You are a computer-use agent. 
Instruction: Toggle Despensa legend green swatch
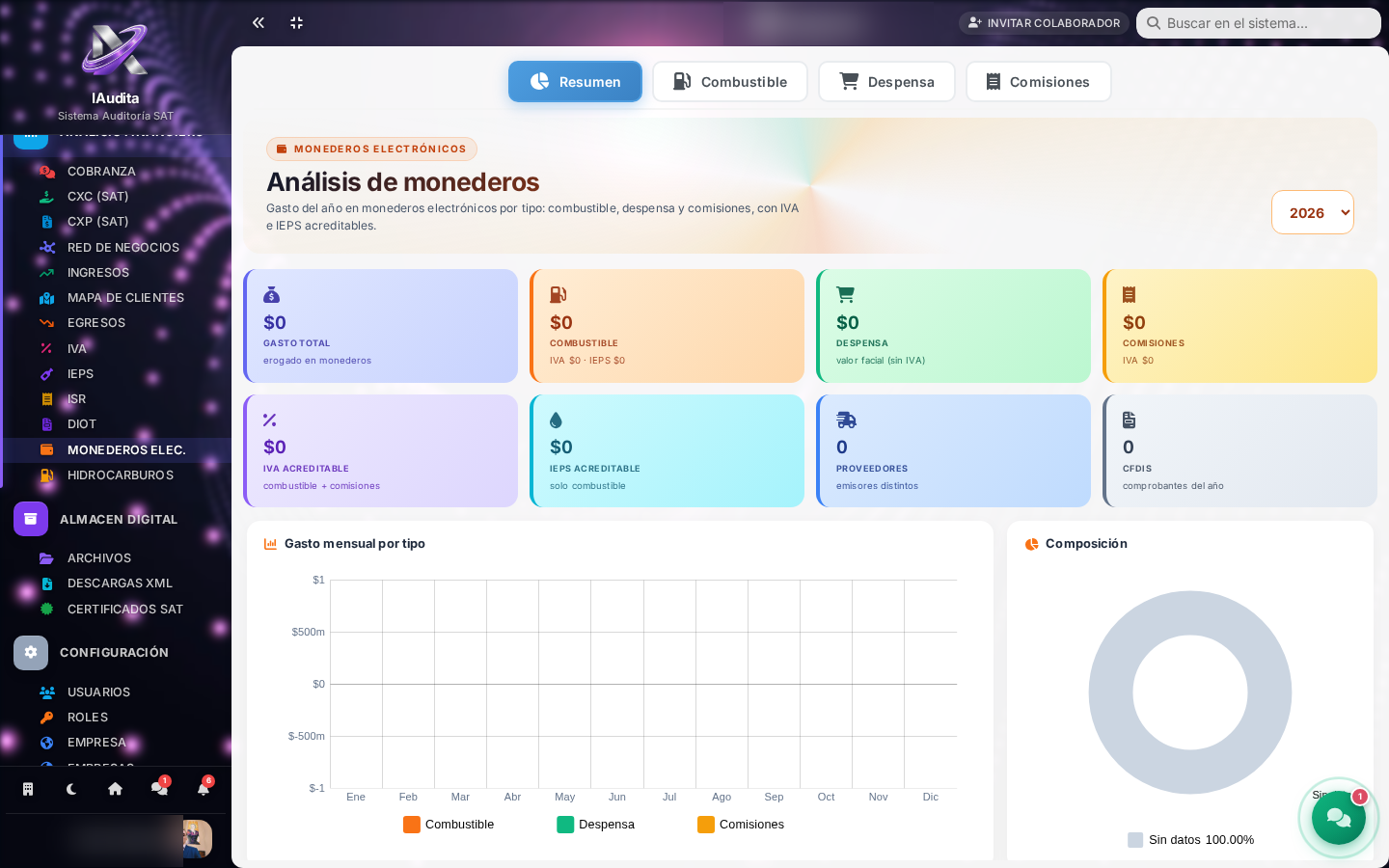pyautogui.click(x=565, y=825)
